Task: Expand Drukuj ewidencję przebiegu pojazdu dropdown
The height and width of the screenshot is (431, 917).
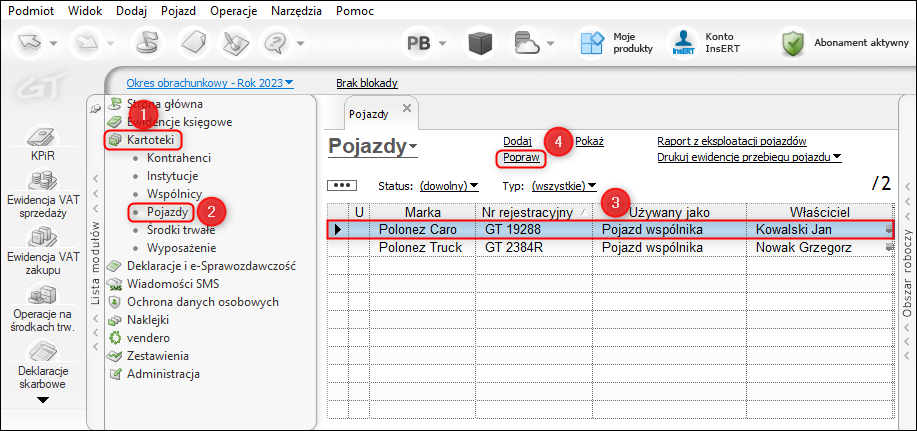Action: [x=749, y=157]
